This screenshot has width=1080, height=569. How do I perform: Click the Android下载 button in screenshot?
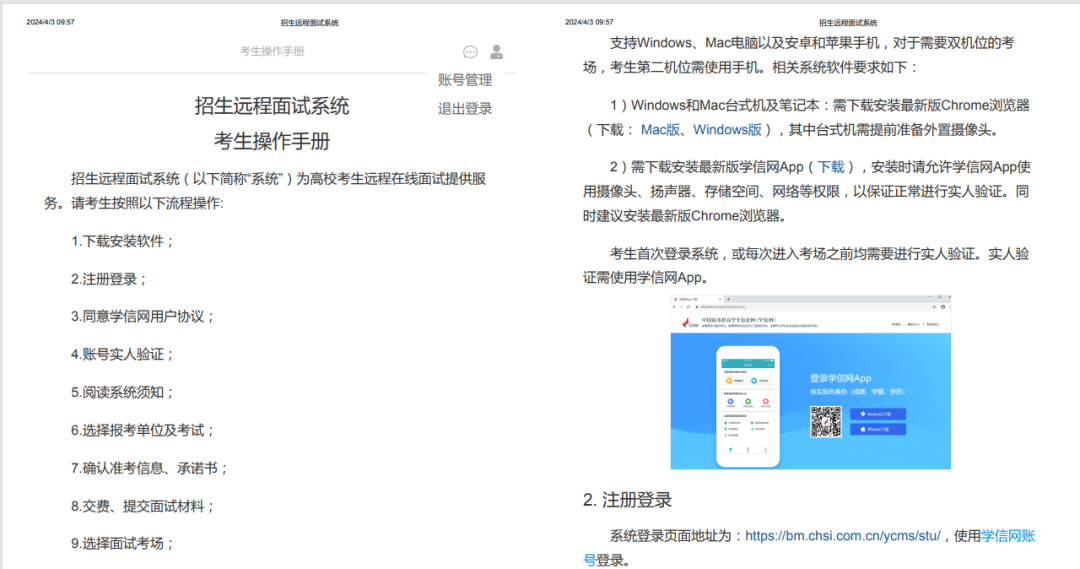coord(878,414)
